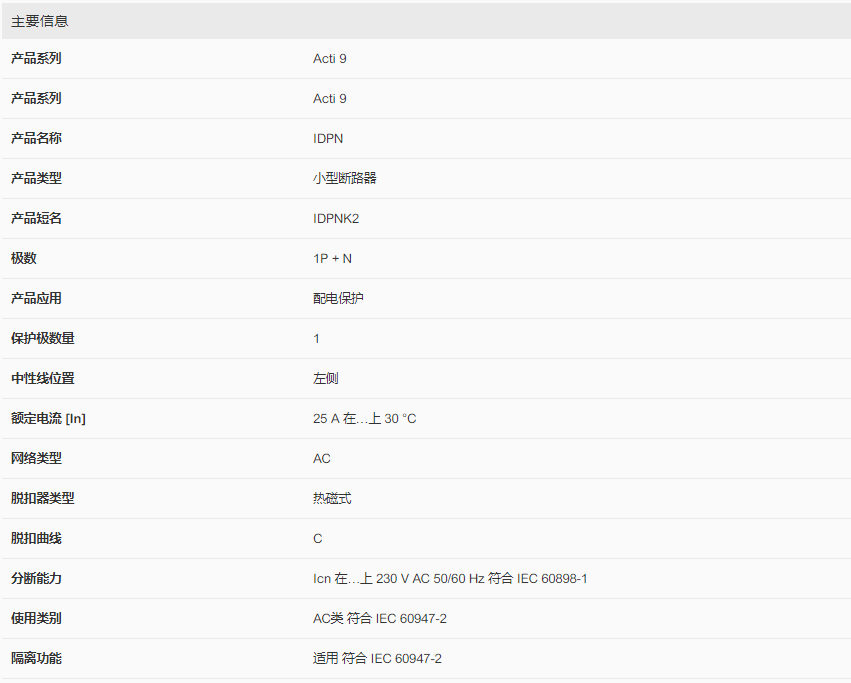Click the value 1 beside 保护极数量
This screenshot has height=683, width=851.
click(x=316, y=339)
